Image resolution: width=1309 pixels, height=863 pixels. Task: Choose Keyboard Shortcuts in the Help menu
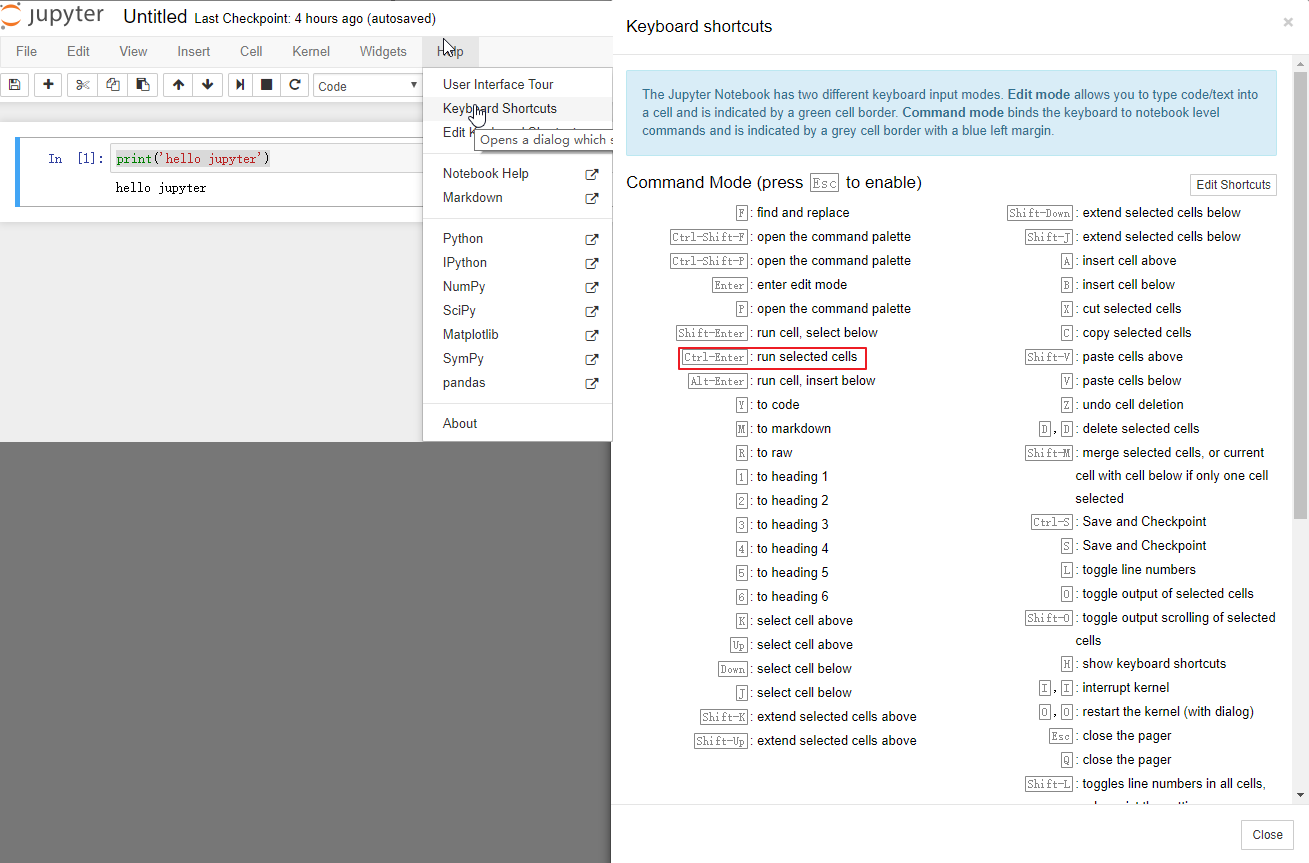tap(500, 109)
